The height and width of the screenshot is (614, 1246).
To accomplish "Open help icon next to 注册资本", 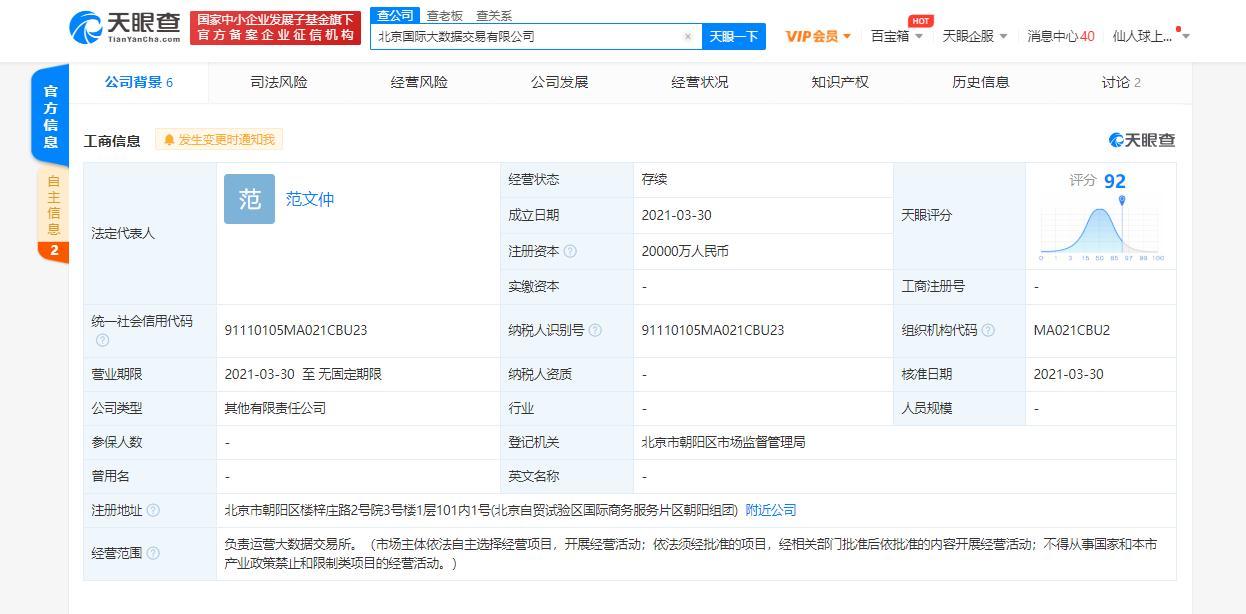I will point(570,251).
